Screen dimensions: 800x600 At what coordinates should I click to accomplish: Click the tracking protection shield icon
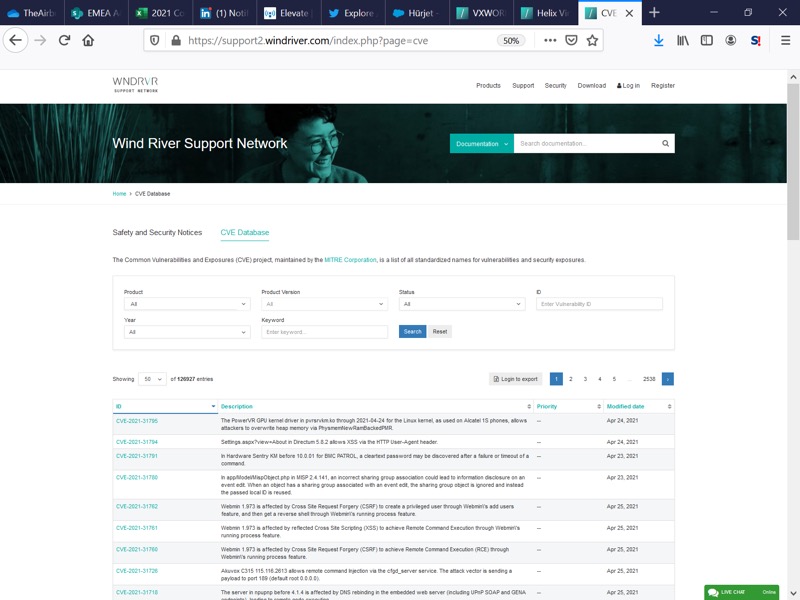pos(155,40)
